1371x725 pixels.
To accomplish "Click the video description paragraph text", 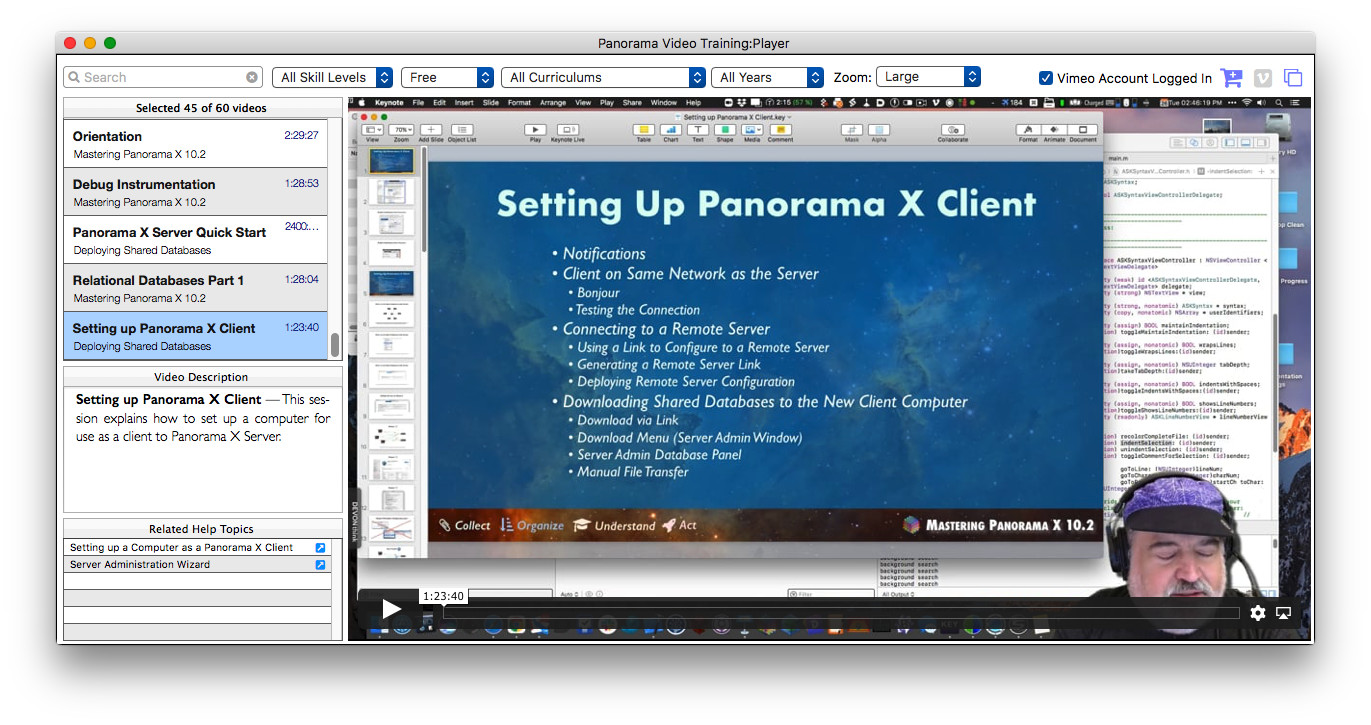I will click(203, 418).
